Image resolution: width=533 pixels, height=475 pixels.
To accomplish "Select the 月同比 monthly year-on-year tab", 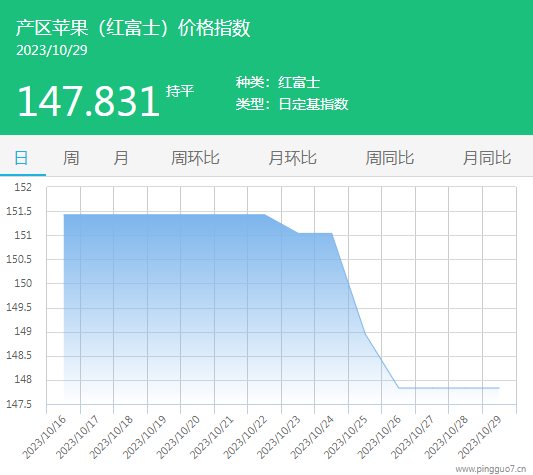I will (x=487, y=158).
